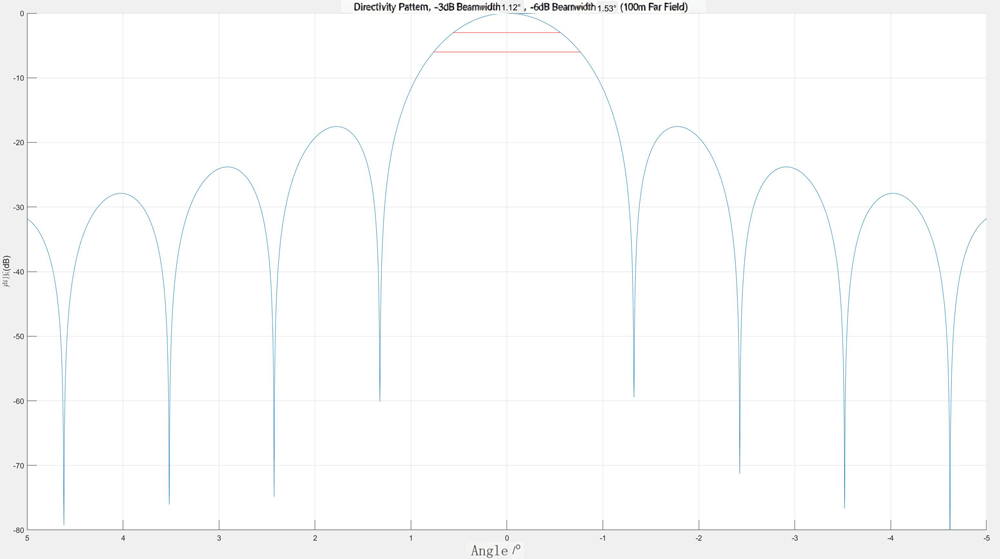Viewport: 1000px width, 559px height.
Task: Click the 1.53° beamwidth value in title
Action: point(607,8)
